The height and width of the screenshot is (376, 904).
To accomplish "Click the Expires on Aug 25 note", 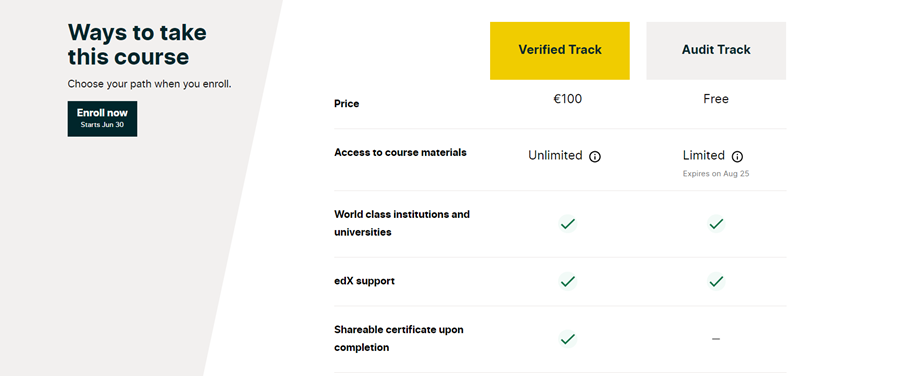I will point(716,173).
